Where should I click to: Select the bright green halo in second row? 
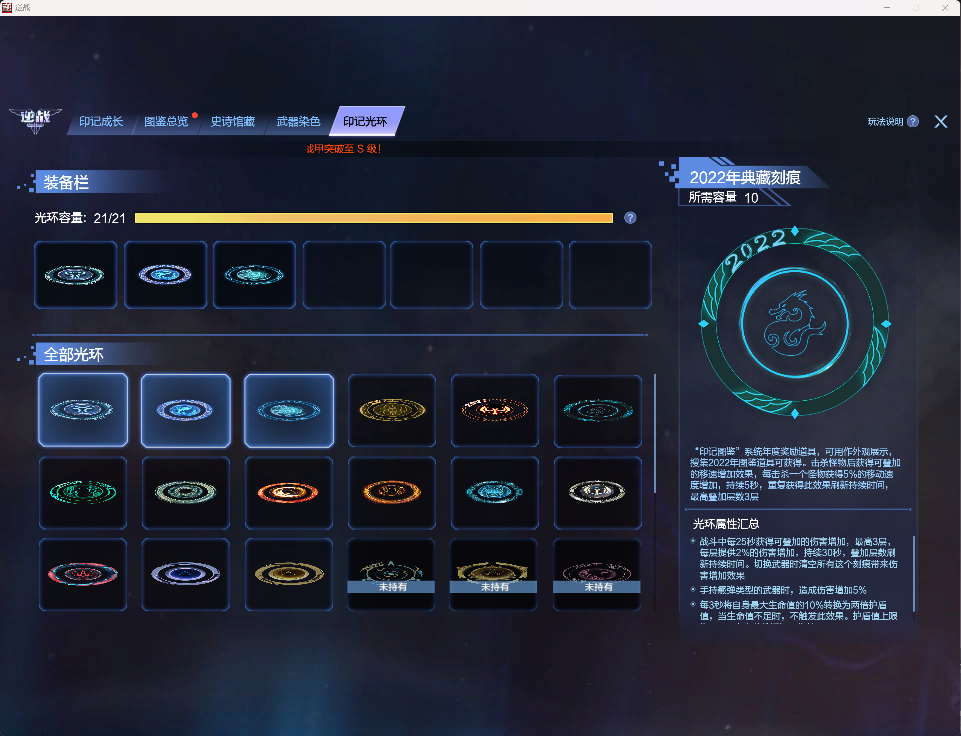(x=83, y=492)
